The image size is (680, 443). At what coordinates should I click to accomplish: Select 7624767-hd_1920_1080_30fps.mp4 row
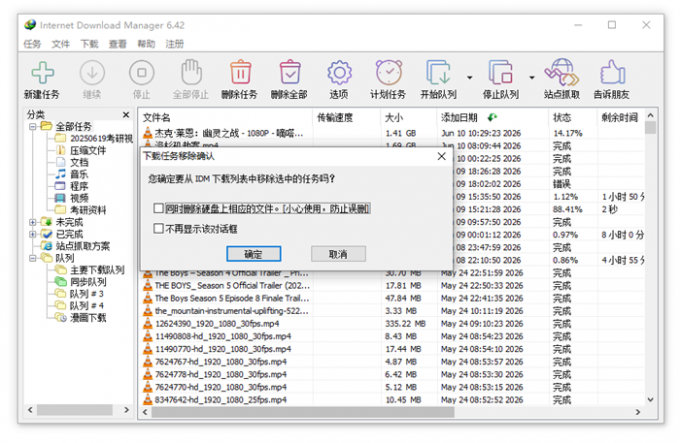391,362
